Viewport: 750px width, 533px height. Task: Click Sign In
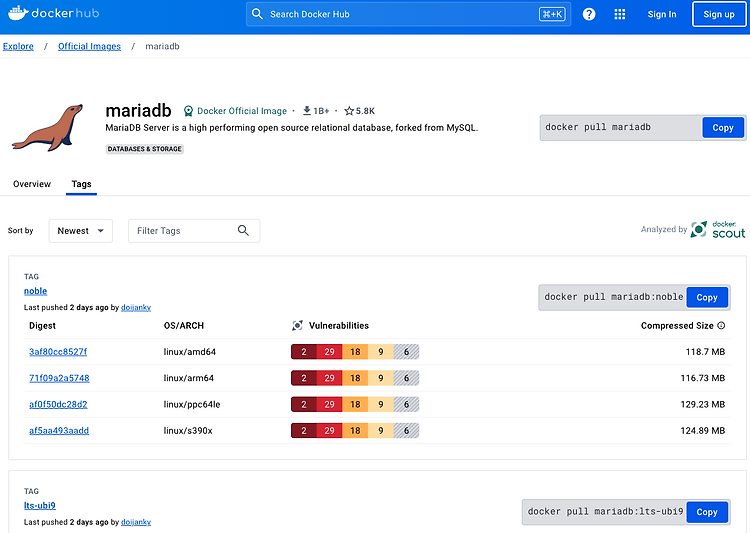[662, 14]
